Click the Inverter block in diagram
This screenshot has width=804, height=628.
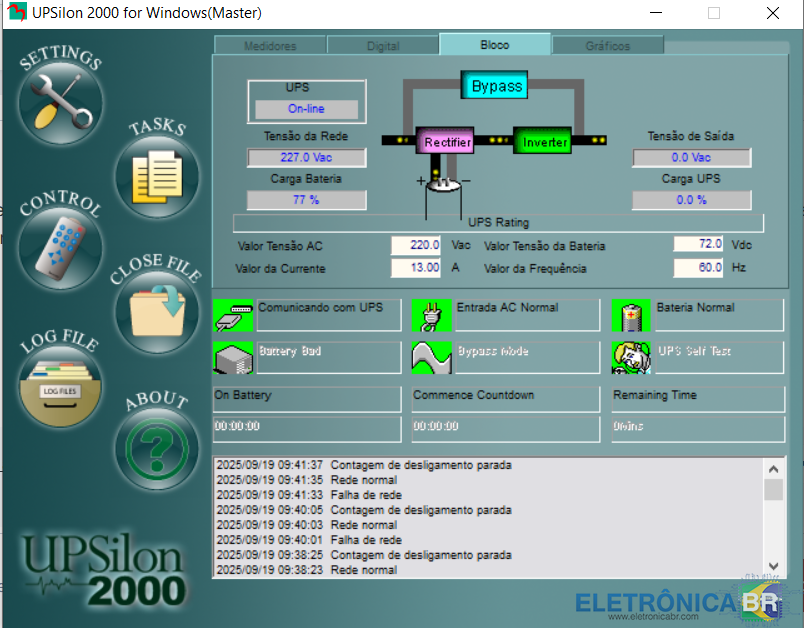(545, 142)
